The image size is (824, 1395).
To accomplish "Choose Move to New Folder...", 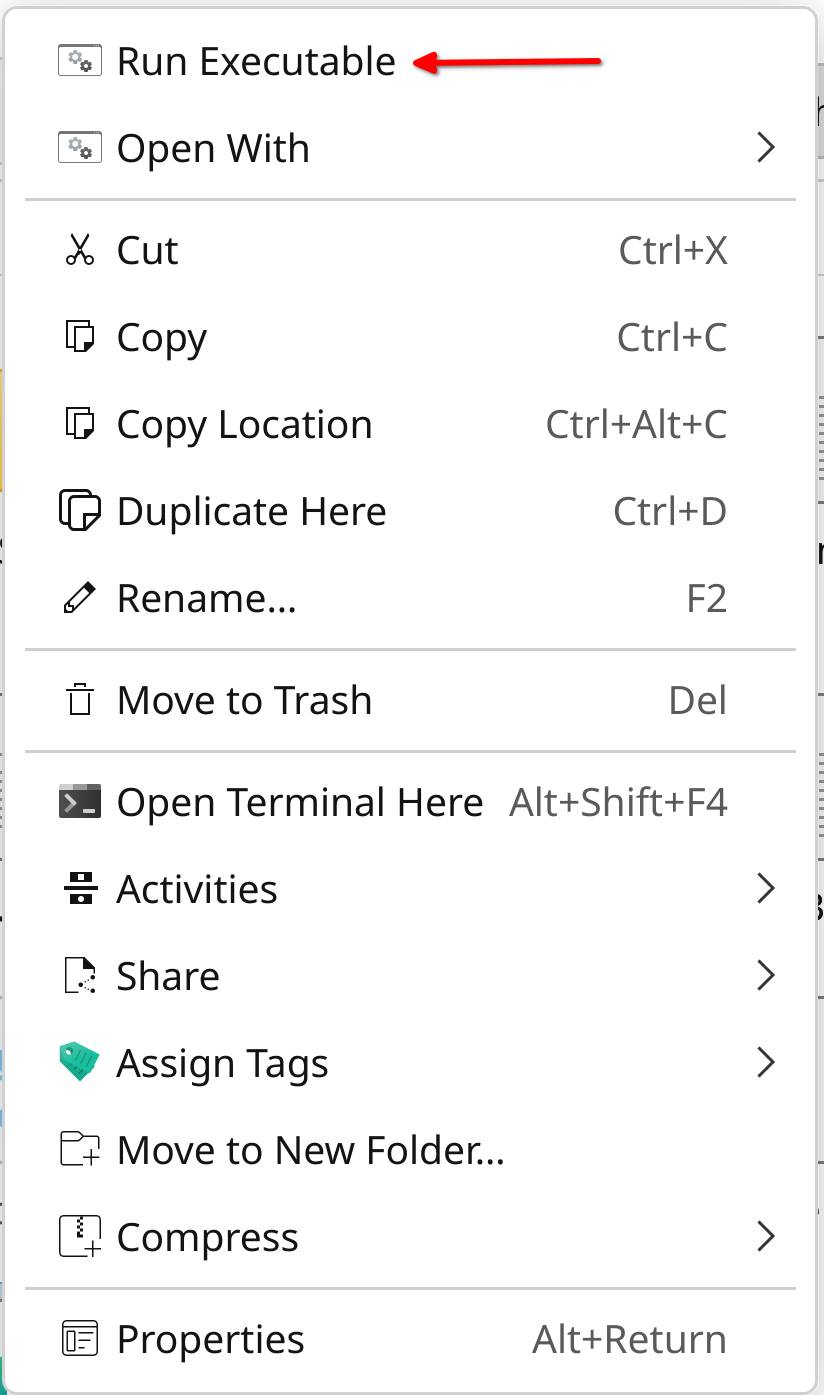I will tap(411, 1150).
